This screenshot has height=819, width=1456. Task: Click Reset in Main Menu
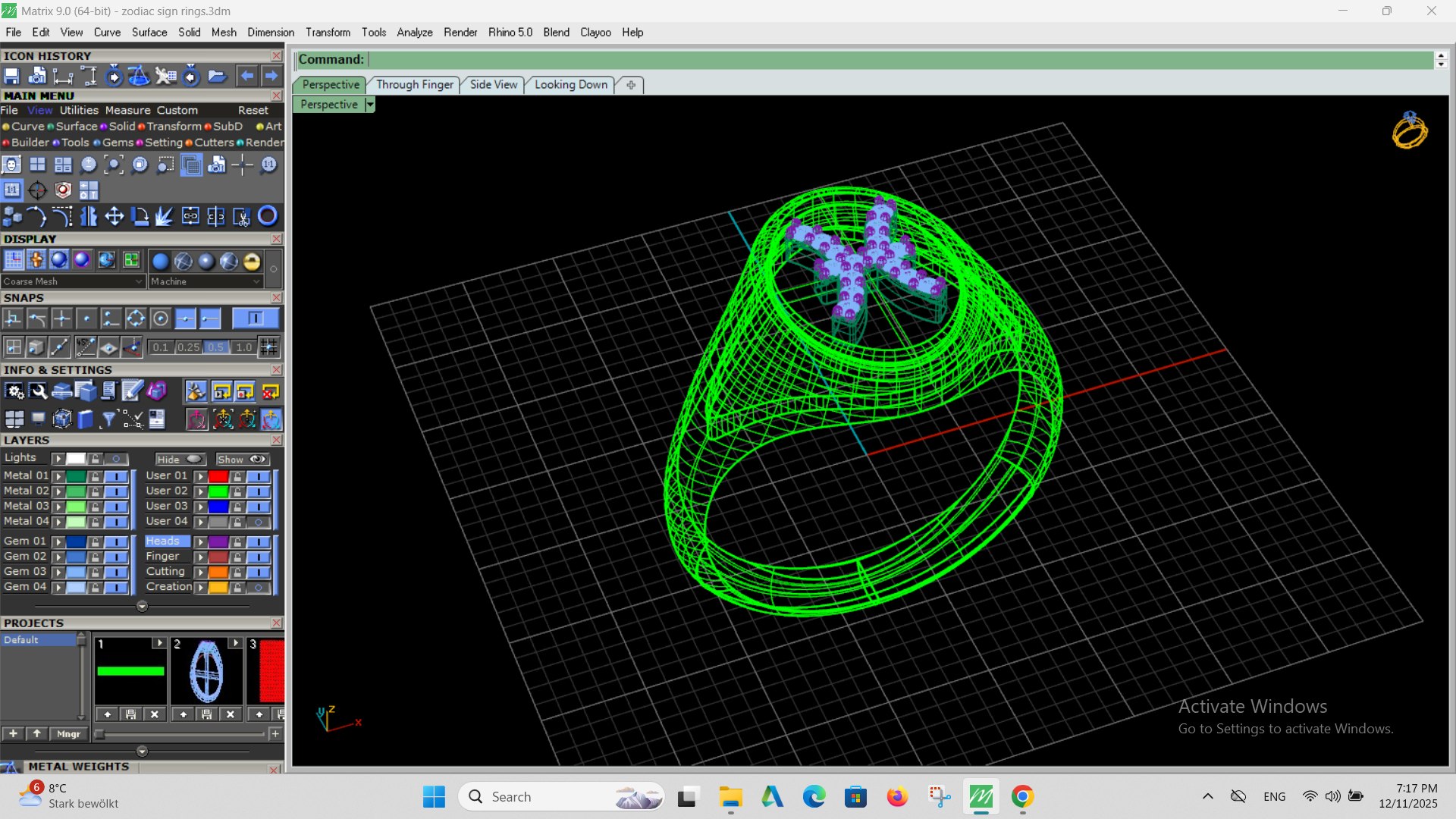coord(253,110)
